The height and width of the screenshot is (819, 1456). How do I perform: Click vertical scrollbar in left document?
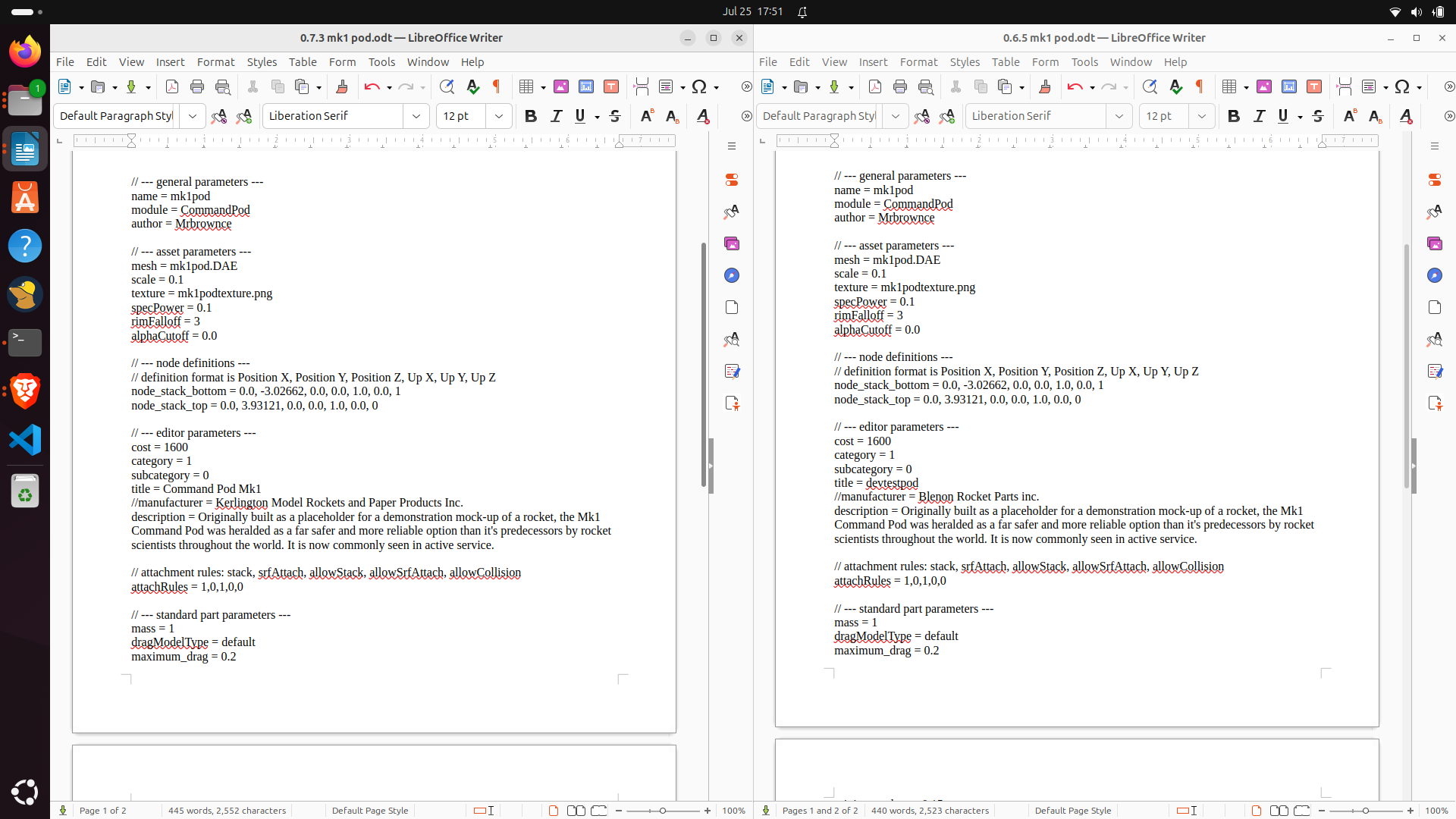pos(704,364)
